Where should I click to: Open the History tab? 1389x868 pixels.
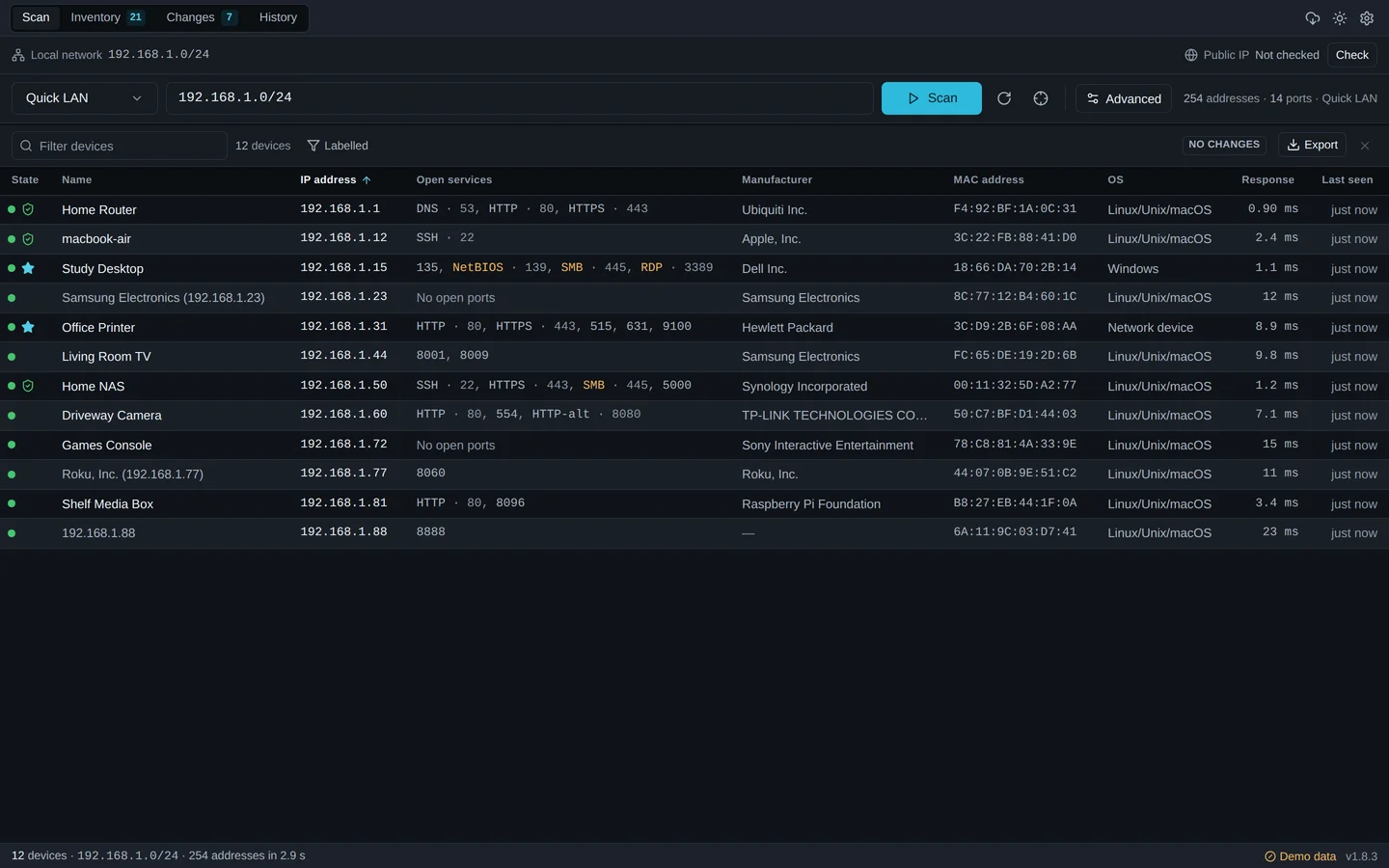[x=278, y=17]
